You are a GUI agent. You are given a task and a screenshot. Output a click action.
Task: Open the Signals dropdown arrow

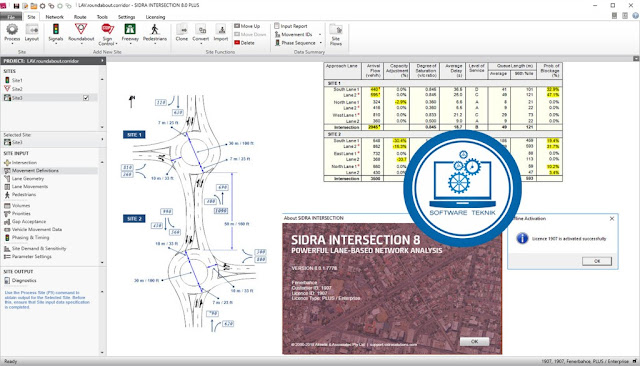(56, 43)
